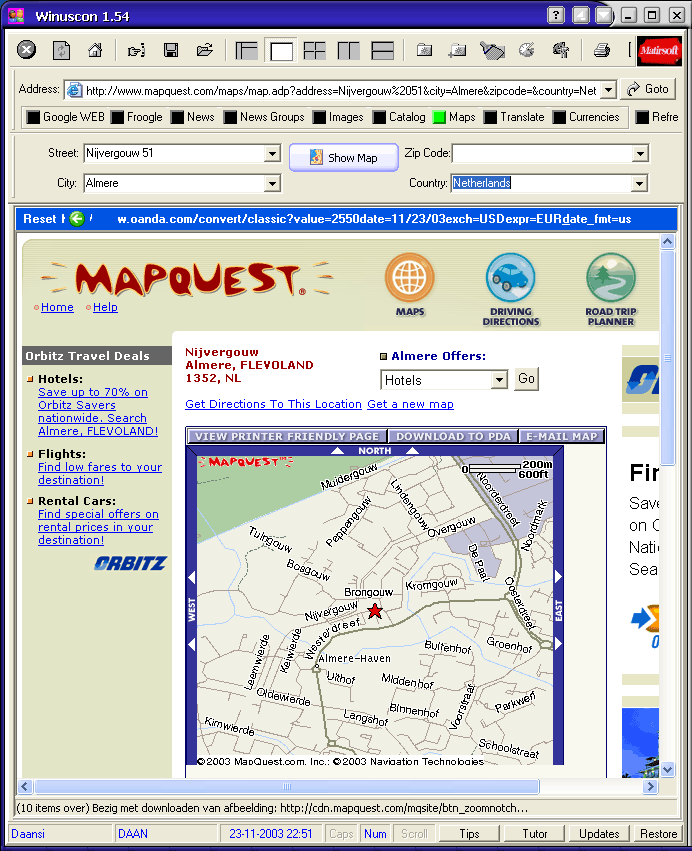This screenshot has width=692, height=851.
Task: Open the Zip Code field dropdown
Action: (640, 154)
